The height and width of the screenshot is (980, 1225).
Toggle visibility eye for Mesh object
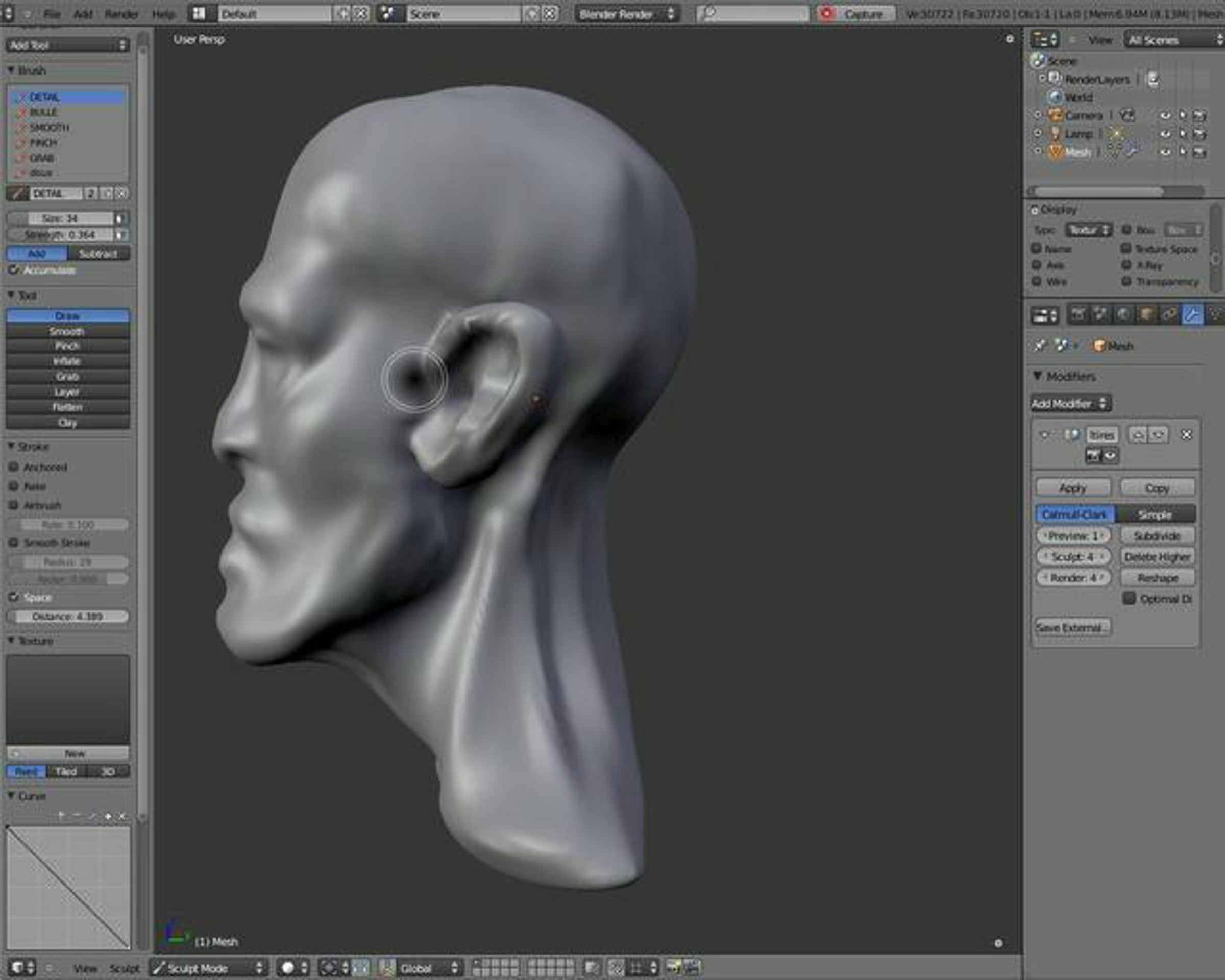(1165, 152)
